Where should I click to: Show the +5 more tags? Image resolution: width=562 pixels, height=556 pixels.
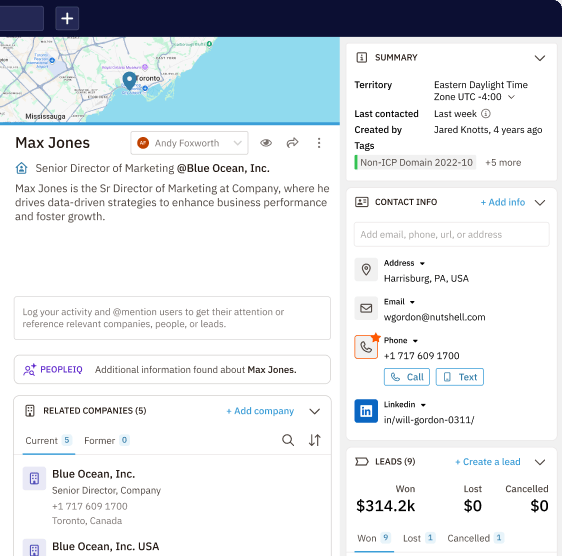click(x=503, y=163)
